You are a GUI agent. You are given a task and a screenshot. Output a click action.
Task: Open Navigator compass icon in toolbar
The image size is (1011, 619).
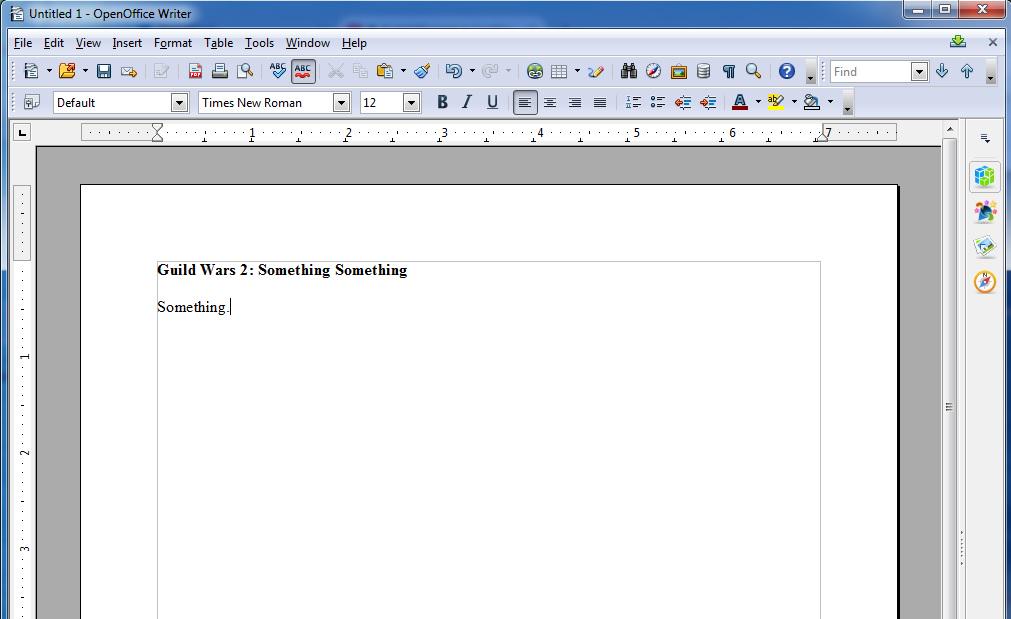pos(653,71)
